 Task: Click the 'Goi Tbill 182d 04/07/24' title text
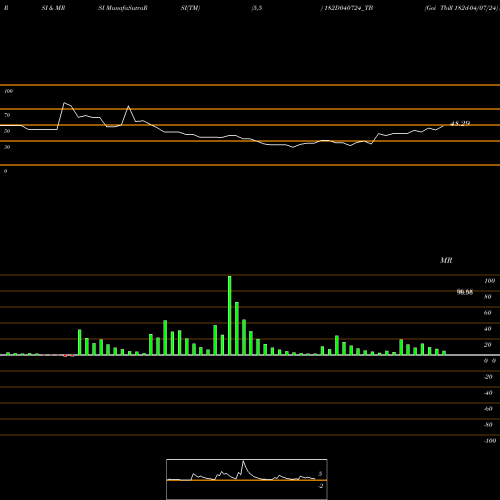click(461, 8)
